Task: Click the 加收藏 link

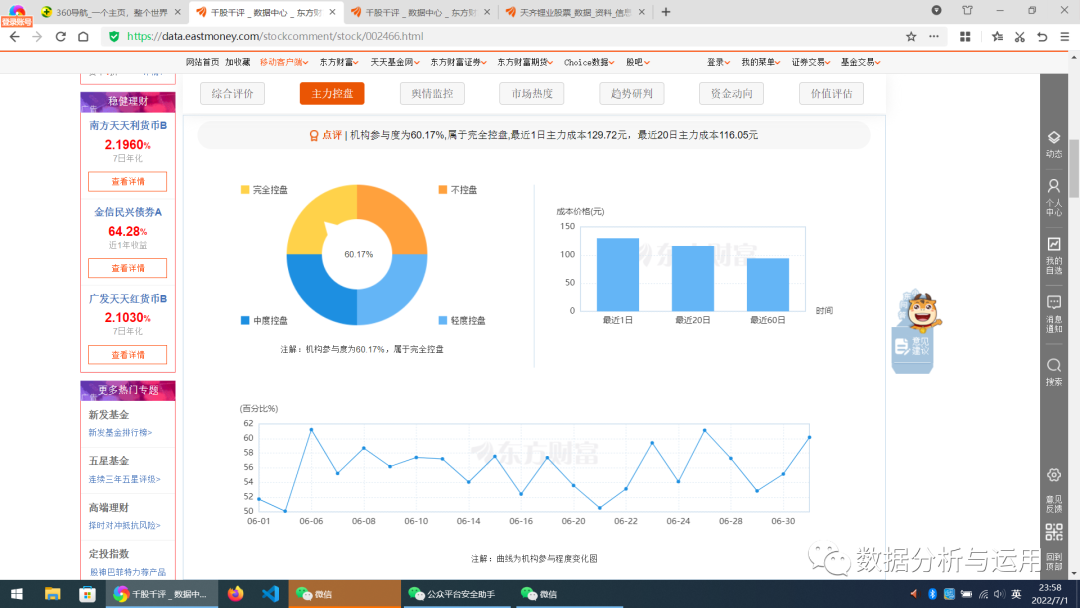Action: click(x=238, y=62)
